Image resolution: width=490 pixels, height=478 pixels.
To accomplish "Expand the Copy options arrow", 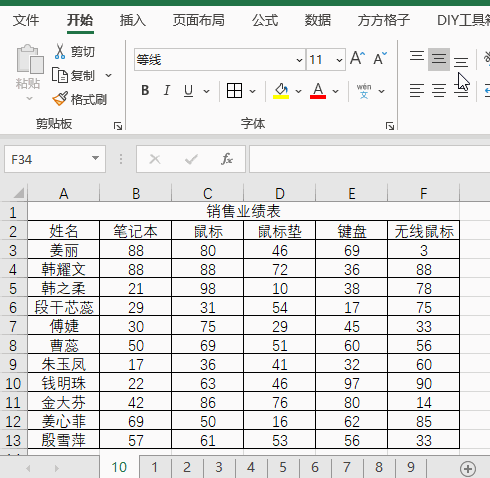I will (108, 76).
